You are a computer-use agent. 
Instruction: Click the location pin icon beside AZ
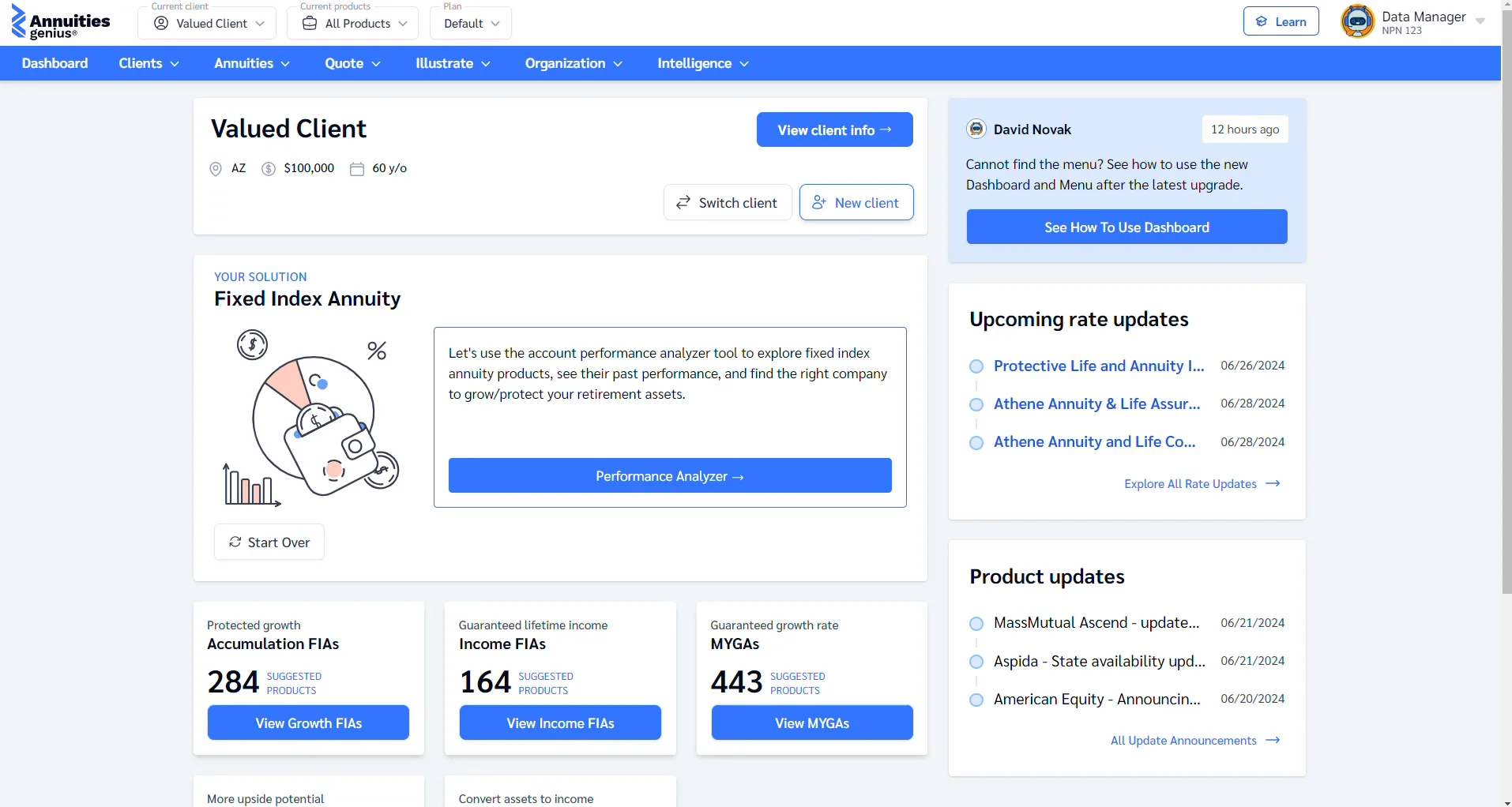(215, 168)
